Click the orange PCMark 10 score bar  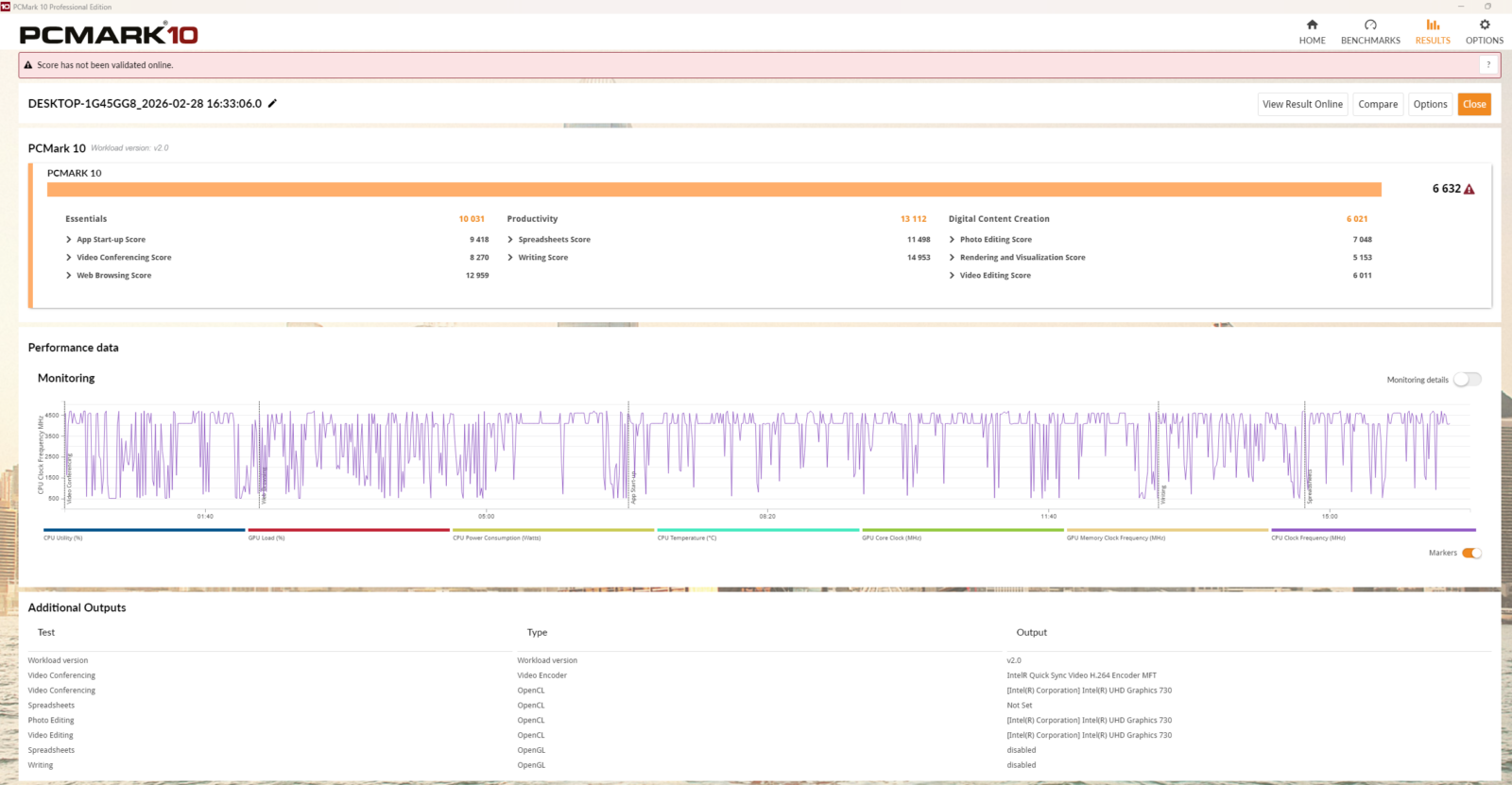[713, 190]
